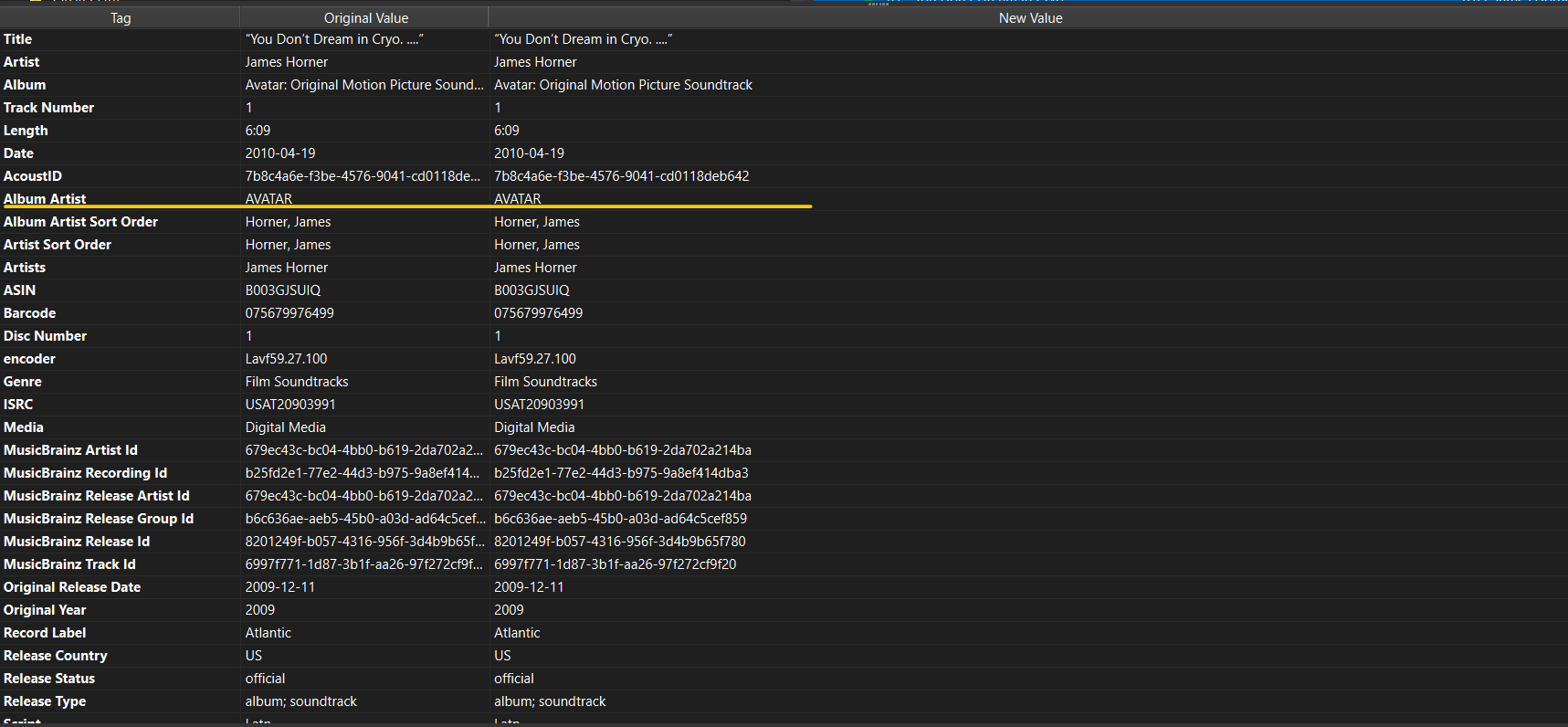Sort by the Tag column header
Image resolution: width=1568 pixels, height=727 pixels.
[x=121, y=18]
